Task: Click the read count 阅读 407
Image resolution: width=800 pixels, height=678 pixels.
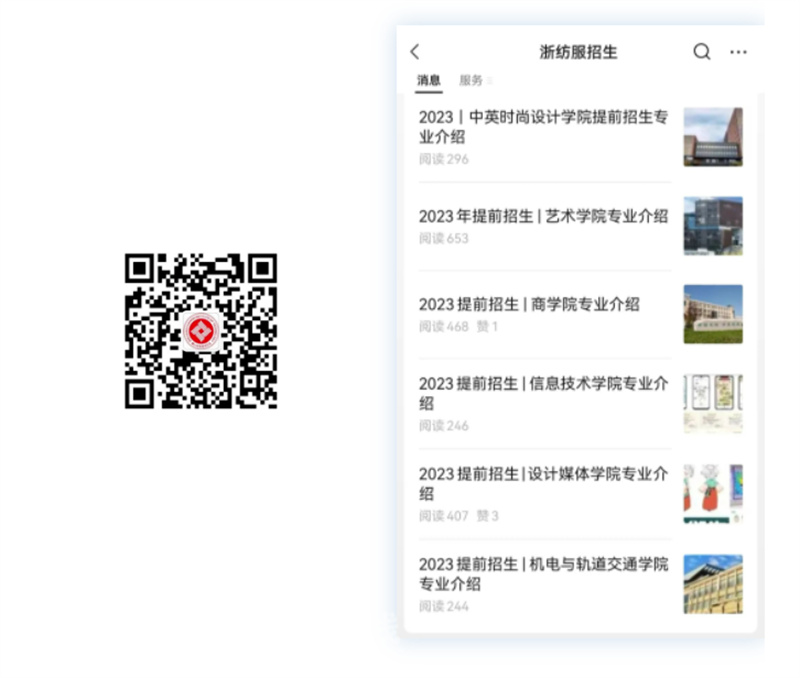Action: pyautogui.click(x=443, y=516)
